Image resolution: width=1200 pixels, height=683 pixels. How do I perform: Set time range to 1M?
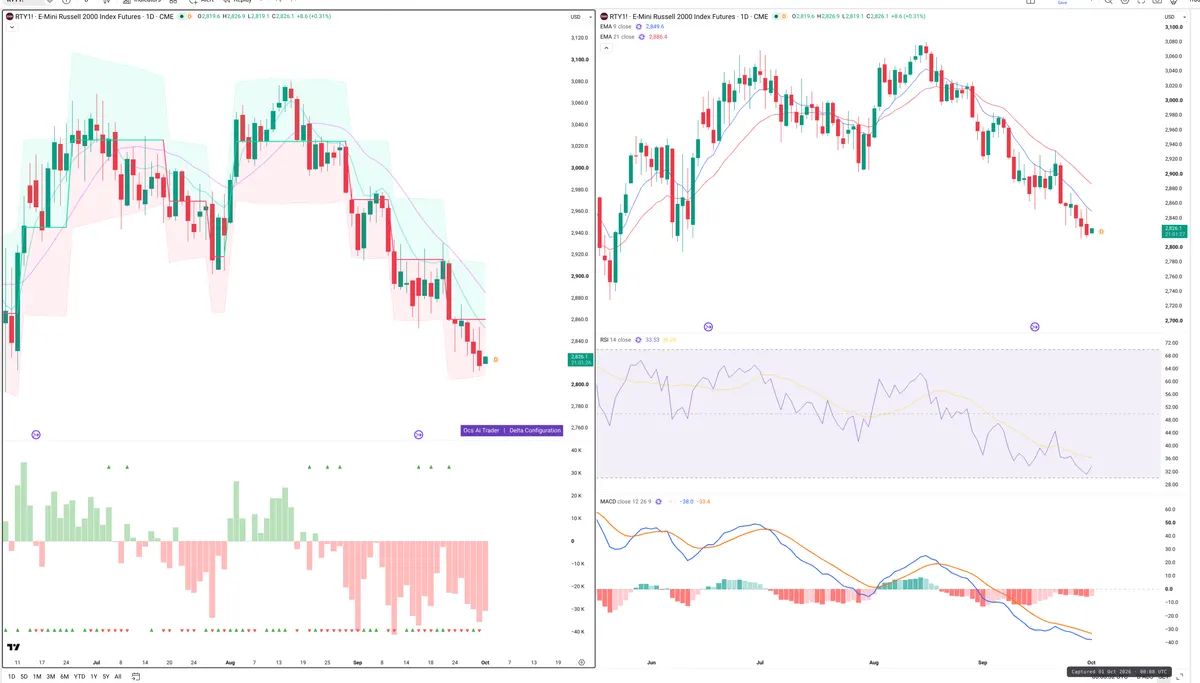click(37, 677)
